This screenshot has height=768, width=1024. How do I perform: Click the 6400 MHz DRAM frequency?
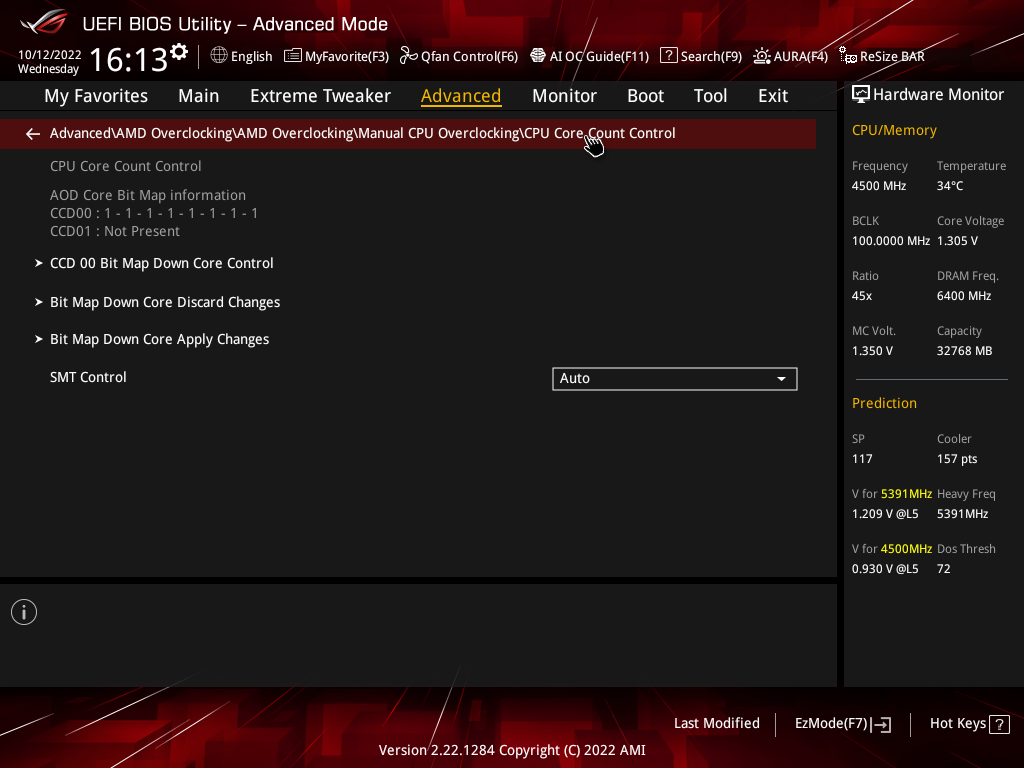coord(964,296)
